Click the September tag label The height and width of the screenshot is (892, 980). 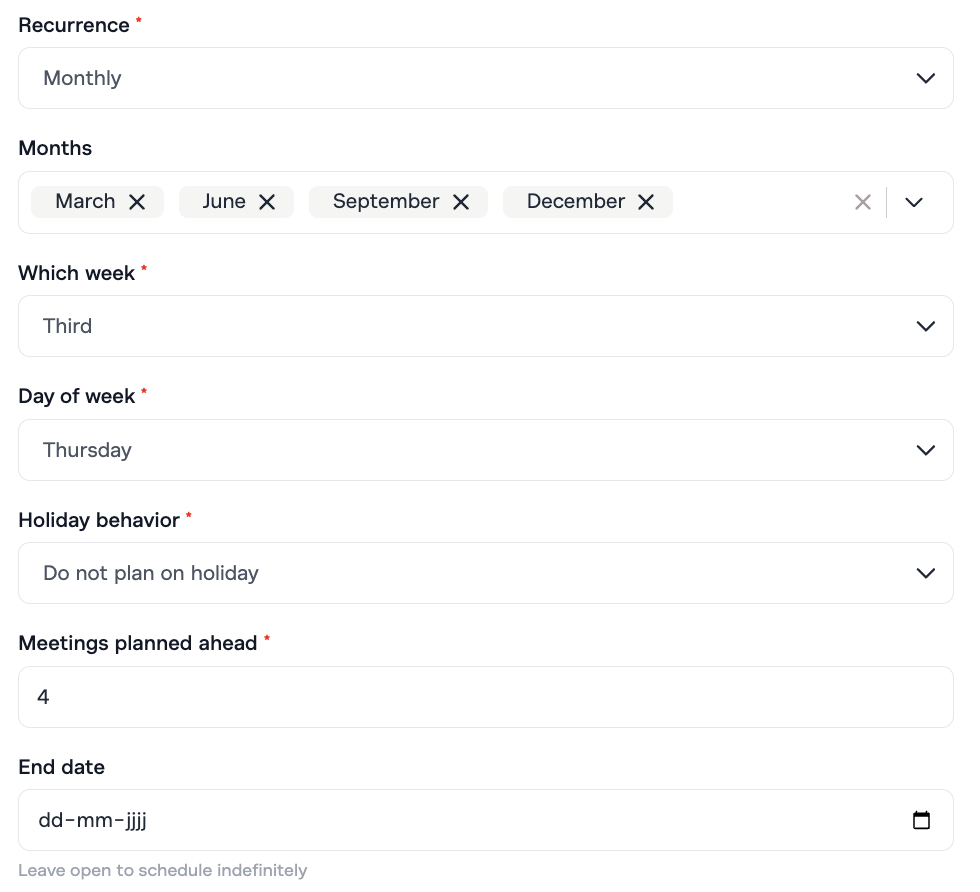point(386,202)
